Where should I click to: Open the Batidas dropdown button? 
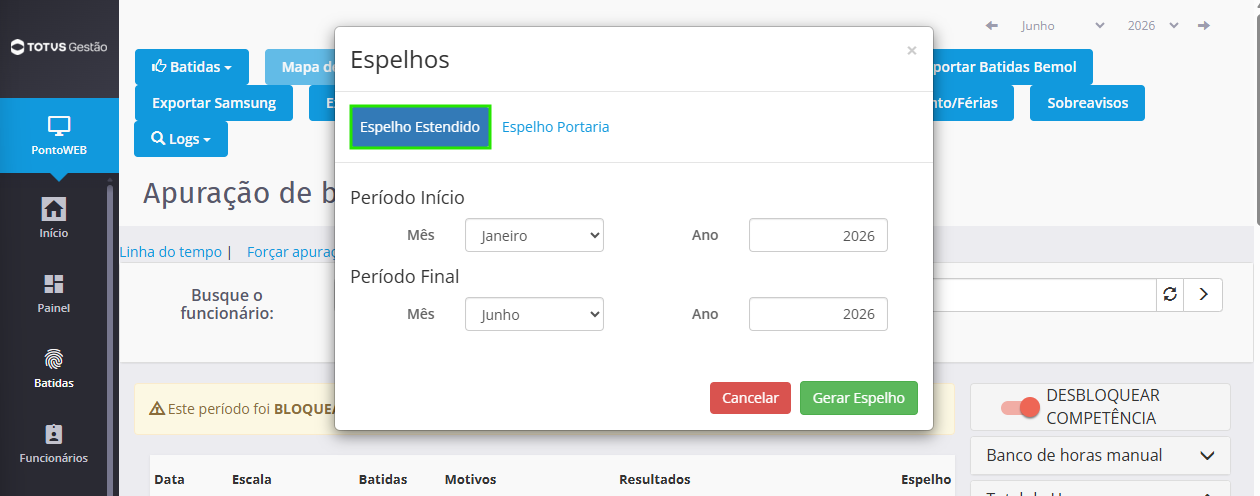(x=192, y=67)
